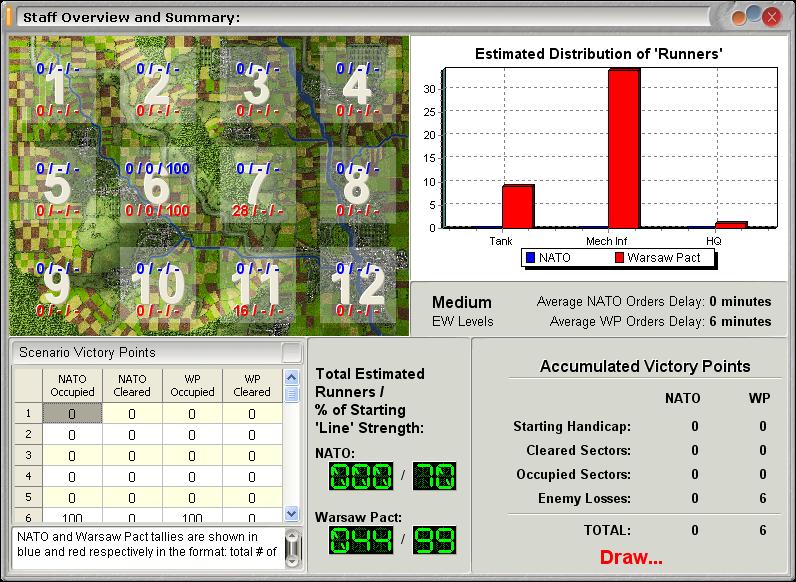Click the help text scrollbar down arrow
The image size is (796, 582).
293,561
